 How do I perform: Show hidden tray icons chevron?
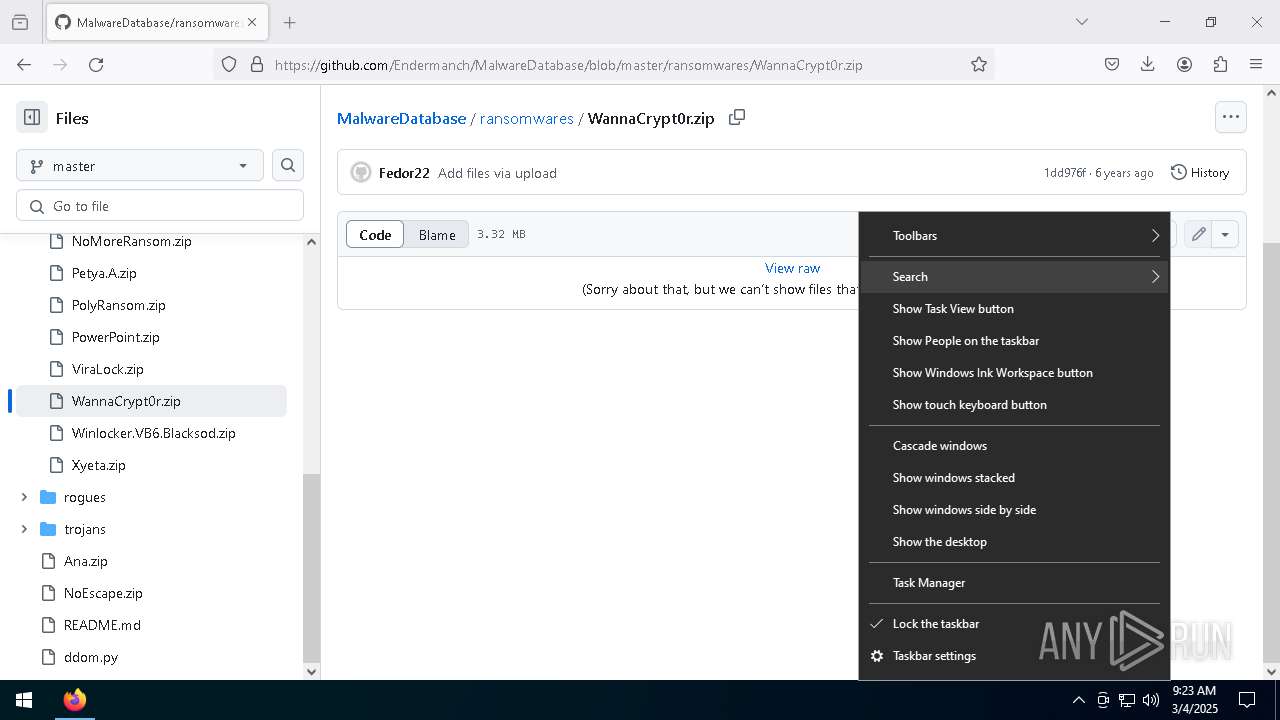1078,700
